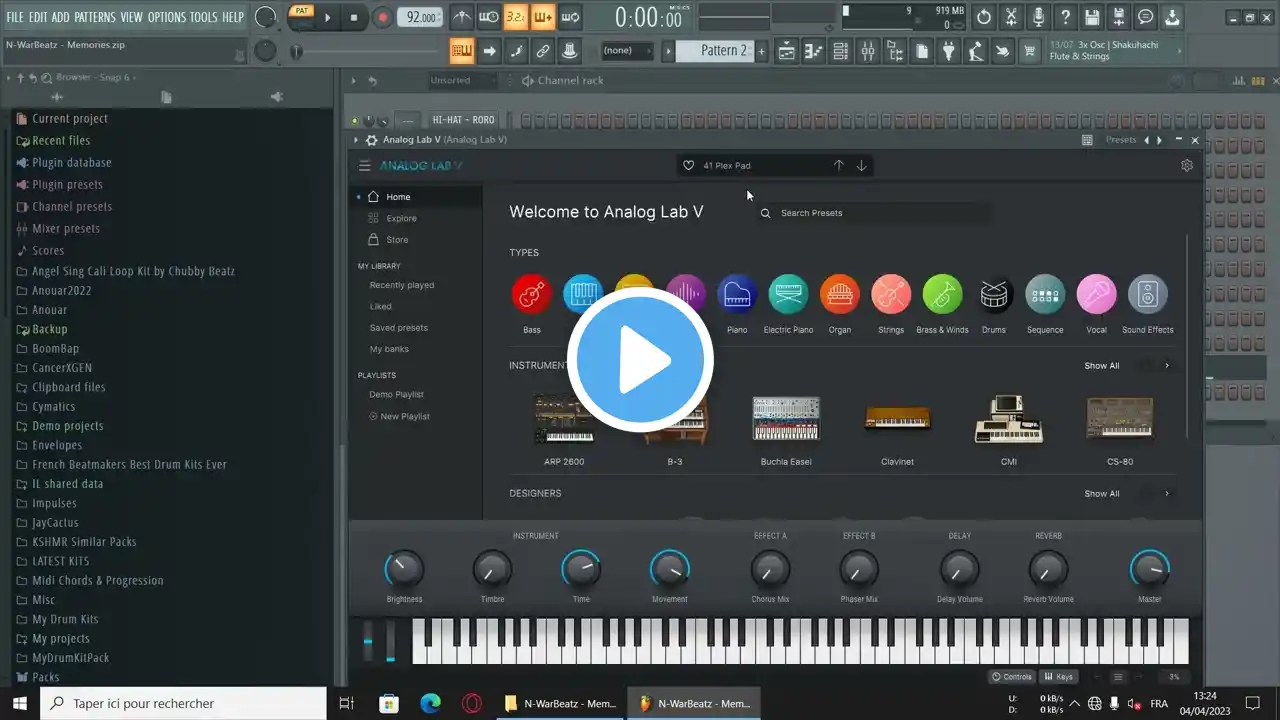Open the (none) snap selector dropdown
1280x720 pixels.
626,51
